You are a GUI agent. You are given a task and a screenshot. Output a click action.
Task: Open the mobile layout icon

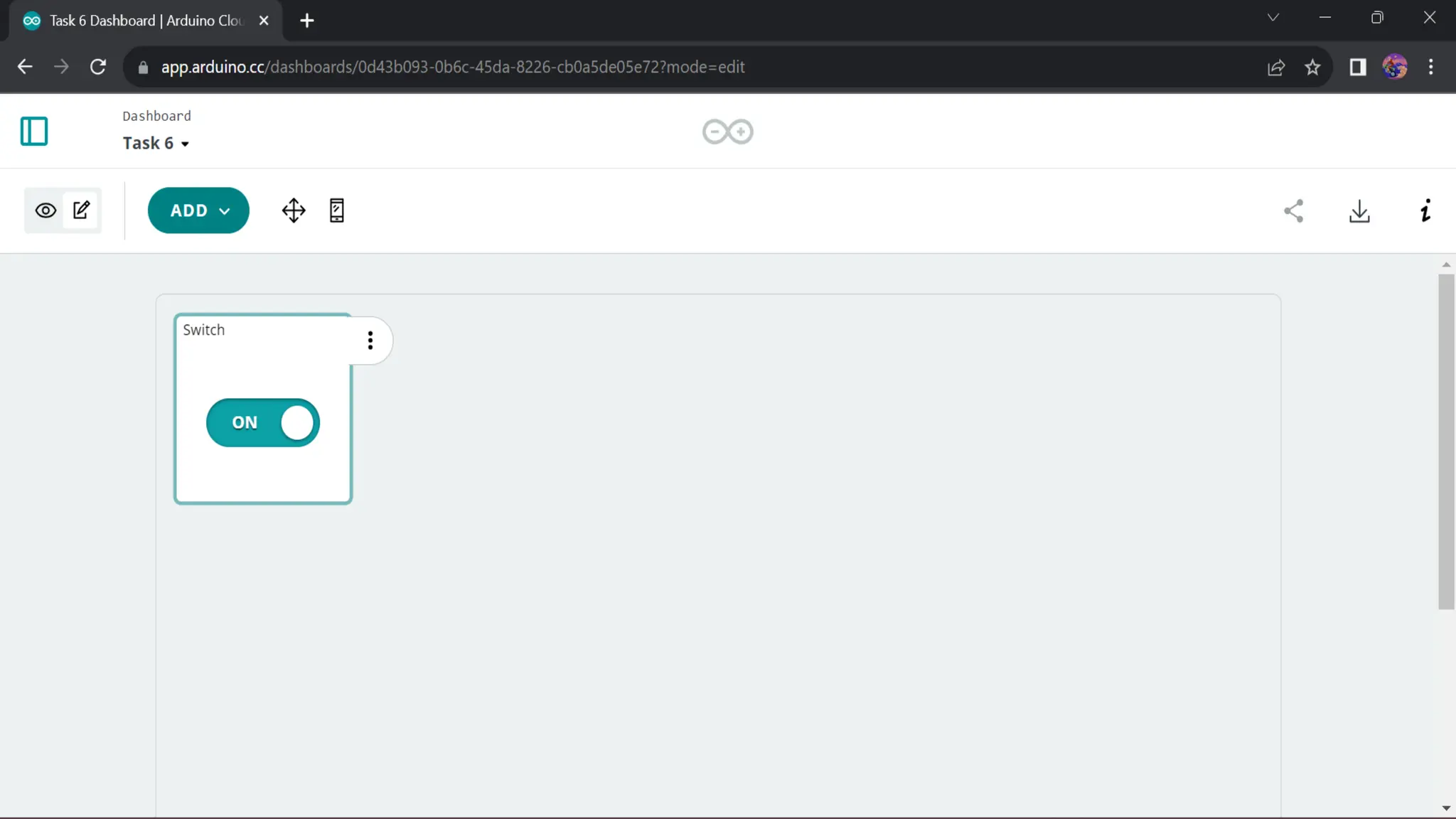tap(337, 210)
